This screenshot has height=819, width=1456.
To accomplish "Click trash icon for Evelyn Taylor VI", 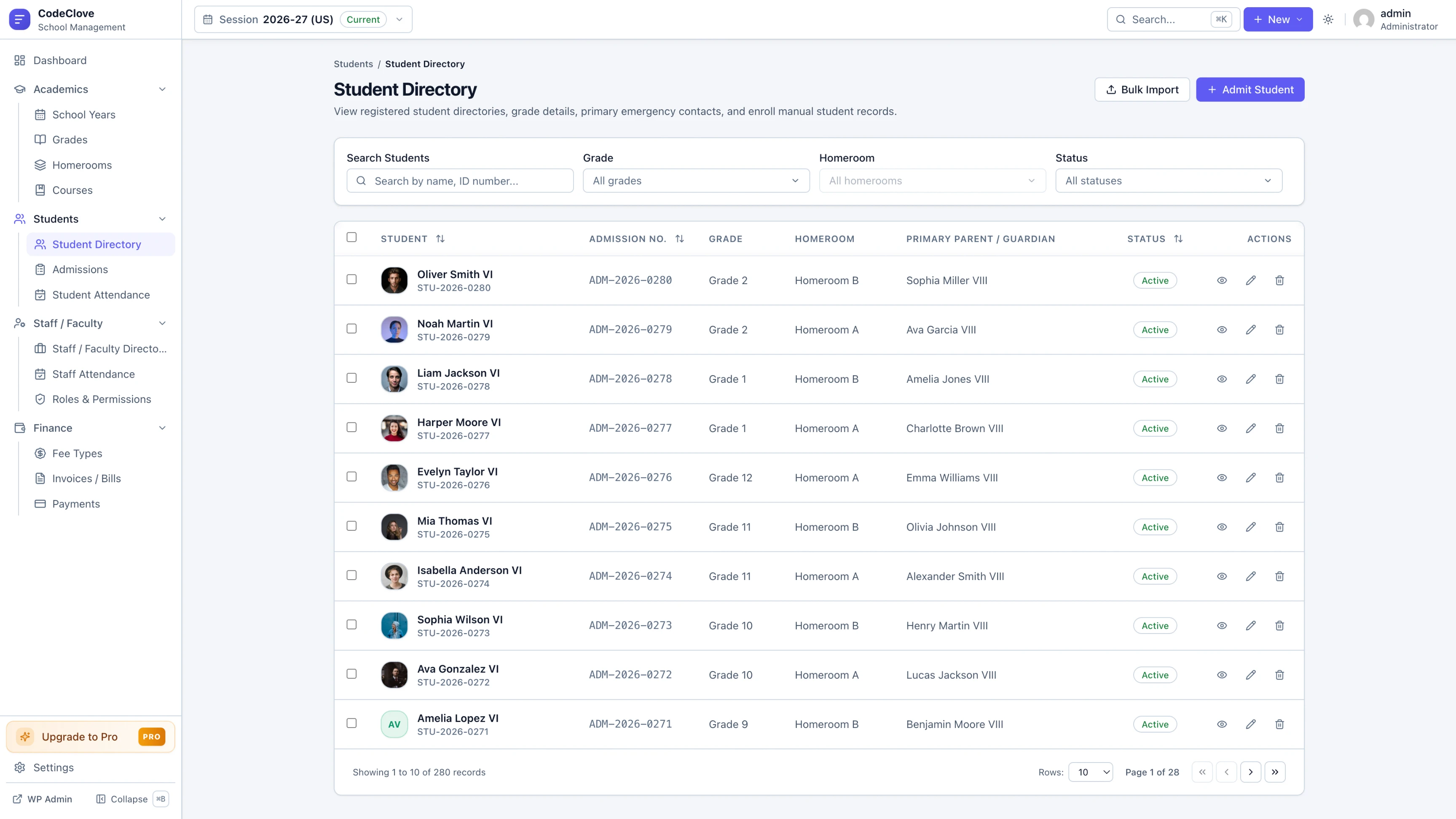I will pos(1280,478).
